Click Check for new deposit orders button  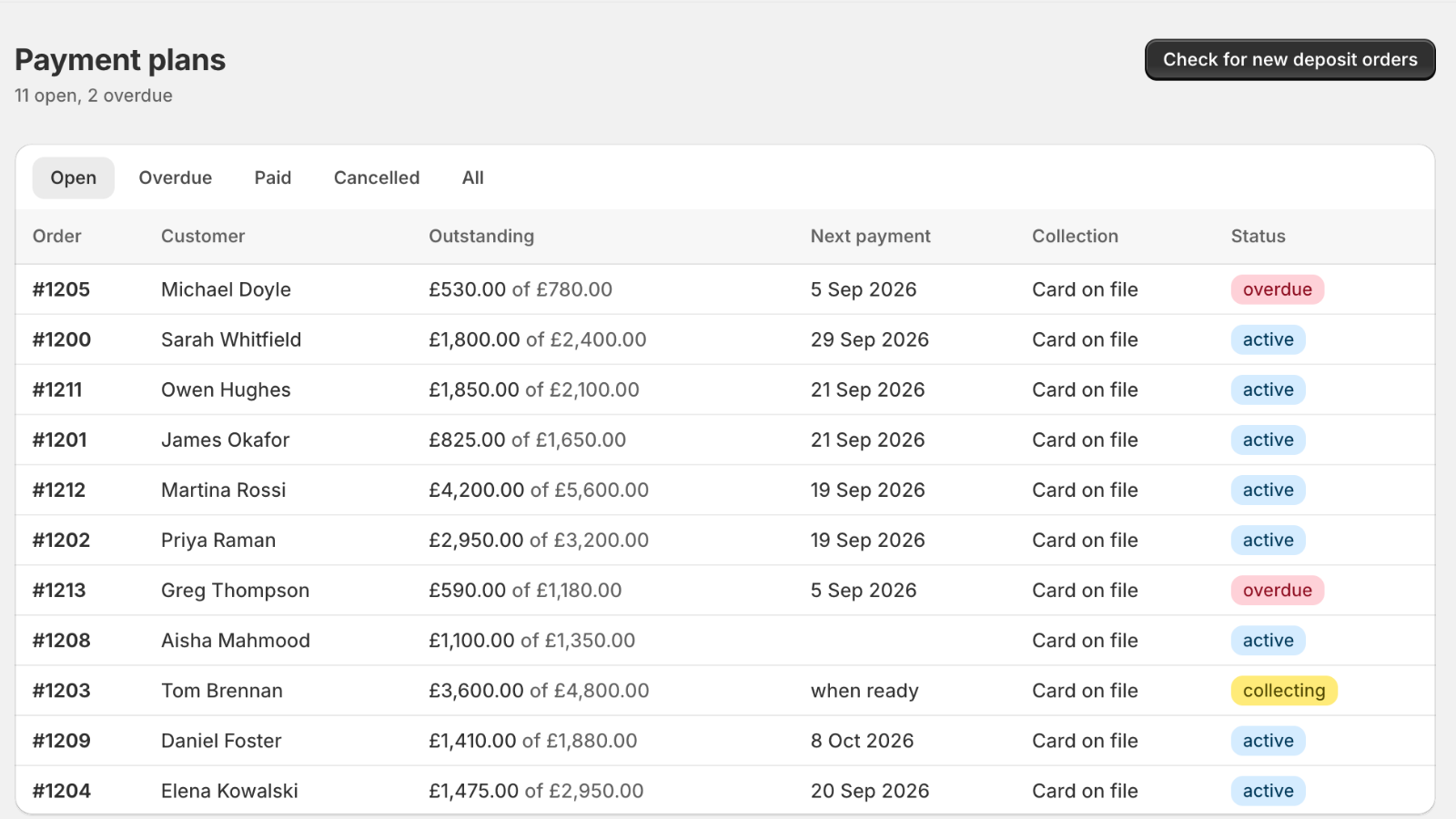click(1289, 60)
